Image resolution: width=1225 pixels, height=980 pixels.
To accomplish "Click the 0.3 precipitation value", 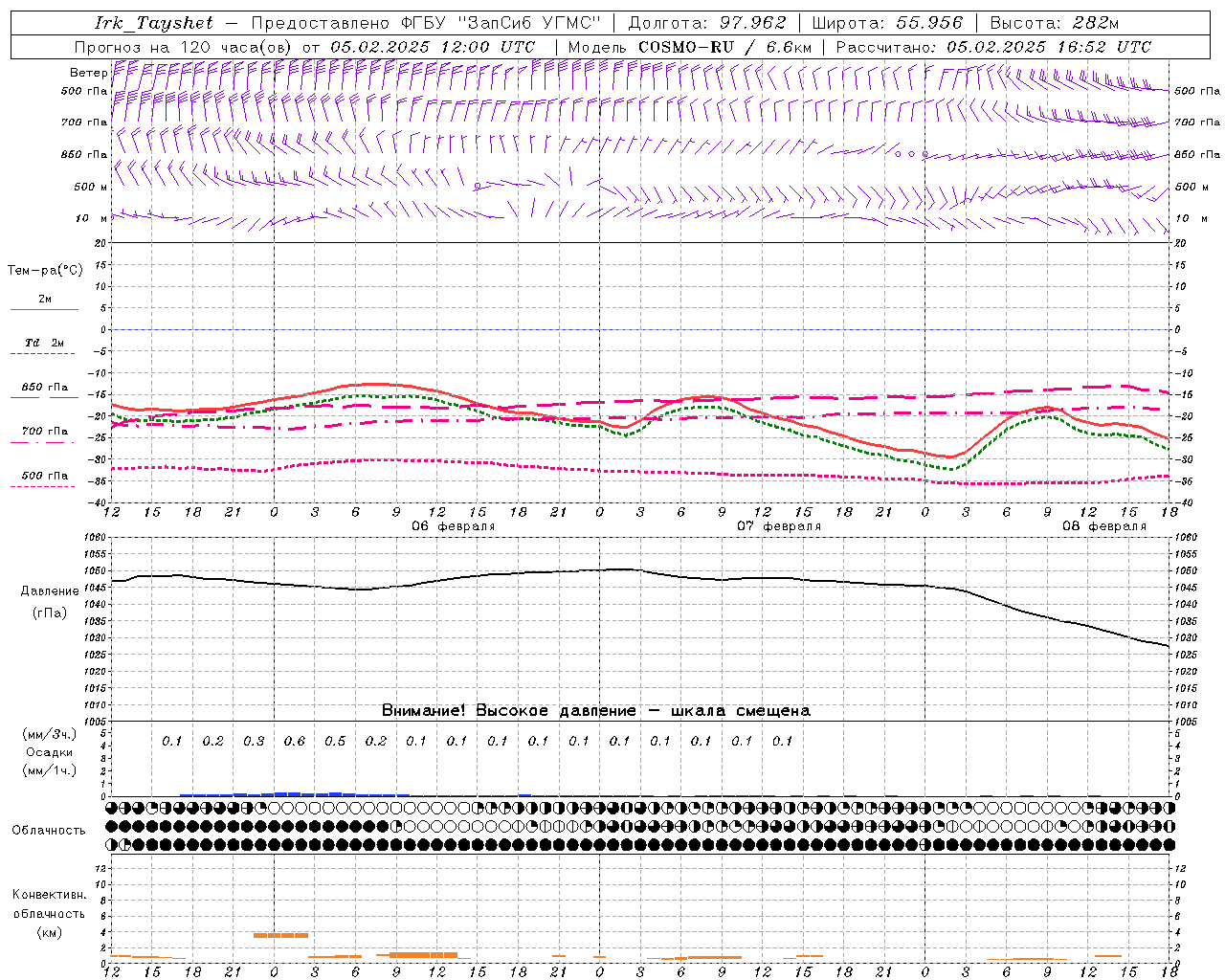I will coord(254,741).
